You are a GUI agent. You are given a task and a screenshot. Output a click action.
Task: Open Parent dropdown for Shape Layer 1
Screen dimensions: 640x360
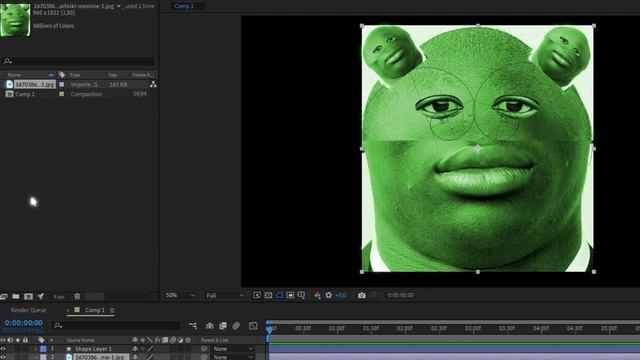pyautogui.click(x=233, y=349)
